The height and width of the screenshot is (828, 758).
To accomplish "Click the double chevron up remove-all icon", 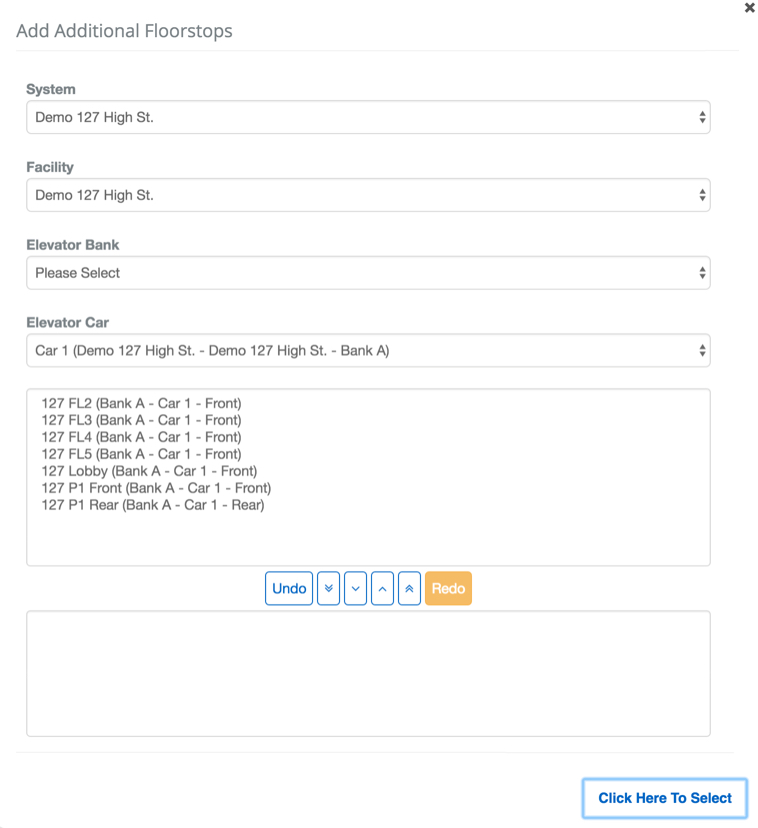I will click(409, 589).
